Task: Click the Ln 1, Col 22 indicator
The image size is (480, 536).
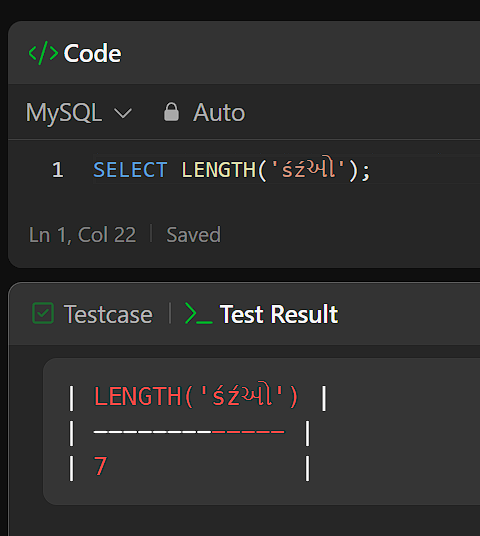Action: click(82, 235)
